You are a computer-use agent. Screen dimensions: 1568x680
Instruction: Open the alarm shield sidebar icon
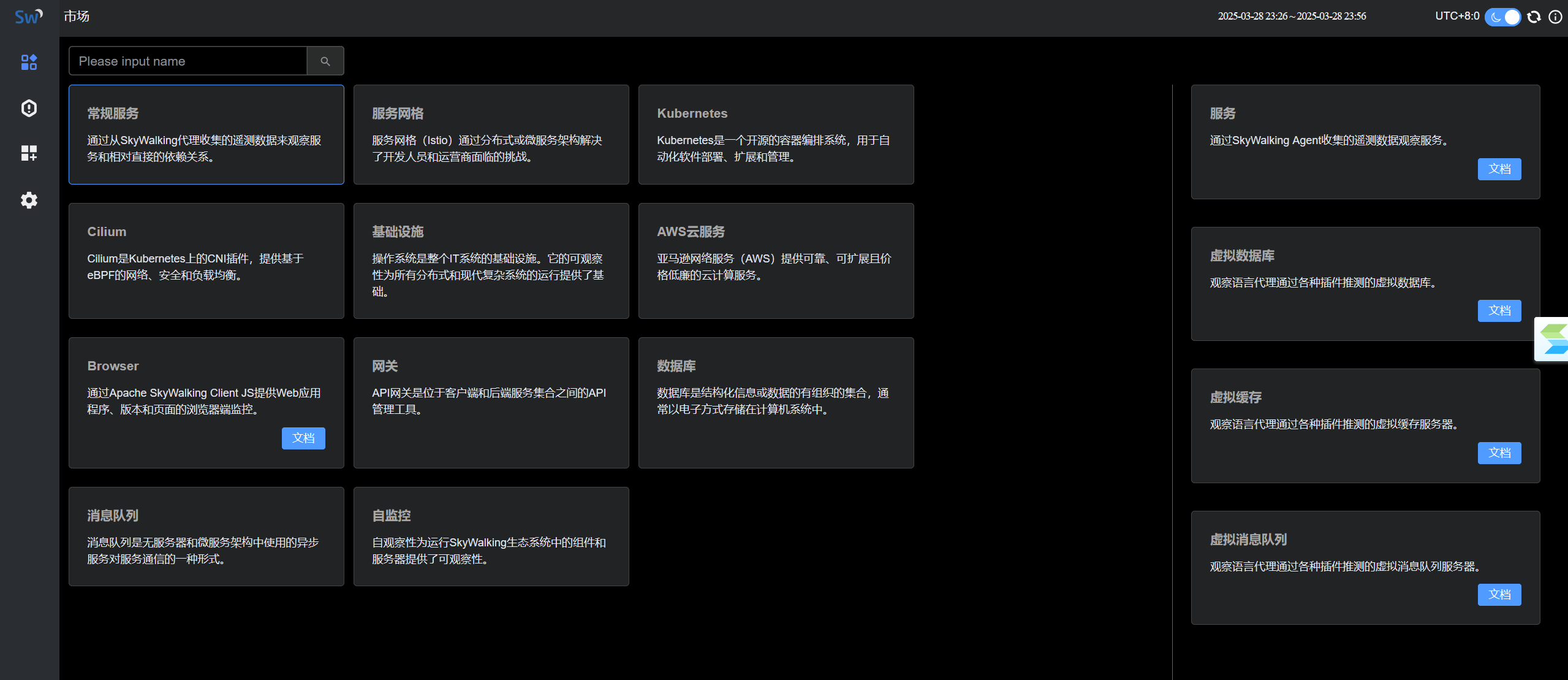click(29, 108)
